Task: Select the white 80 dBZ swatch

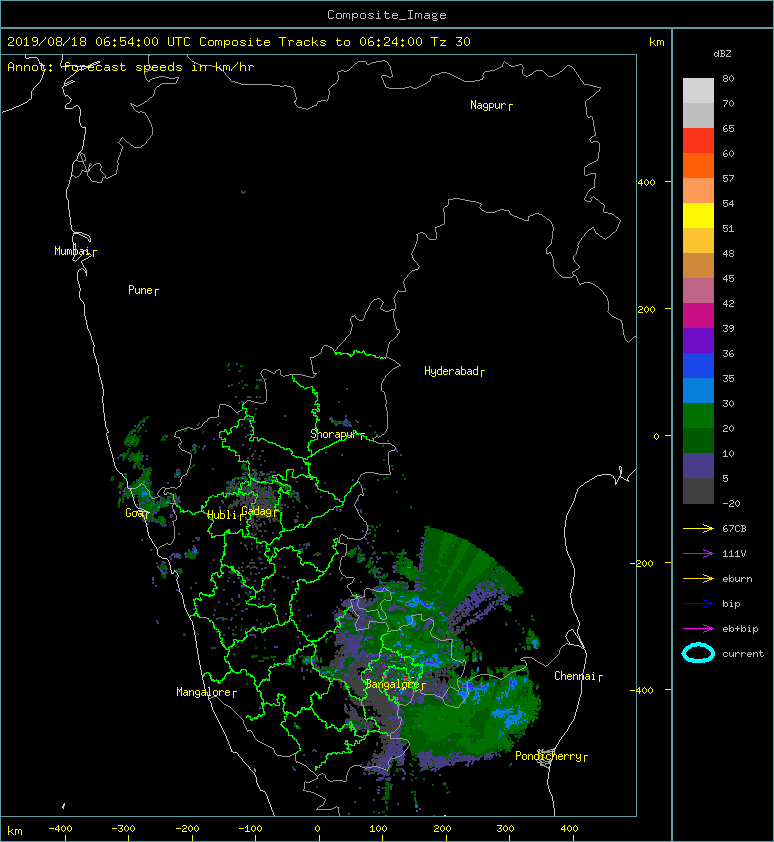Action: [698, 90]
